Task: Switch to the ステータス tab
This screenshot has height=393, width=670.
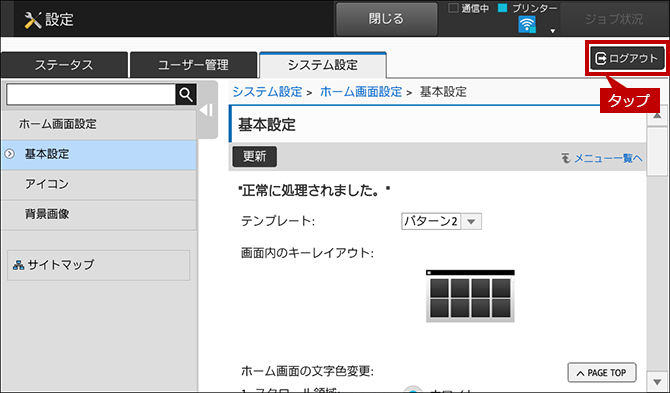Action: pyautogui.click(x=64, y=65)
